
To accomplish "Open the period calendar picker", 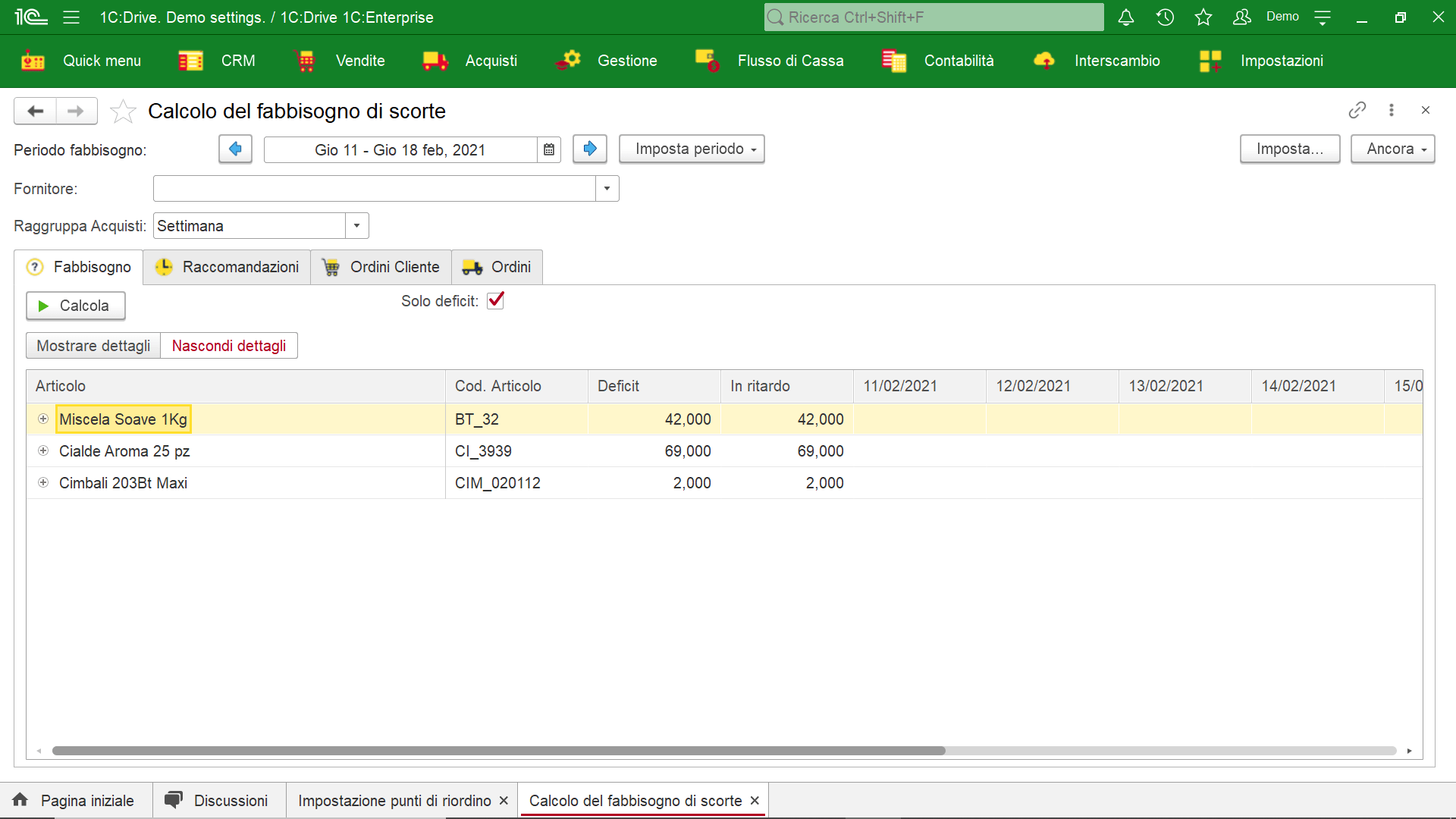I will coord(549,150).
